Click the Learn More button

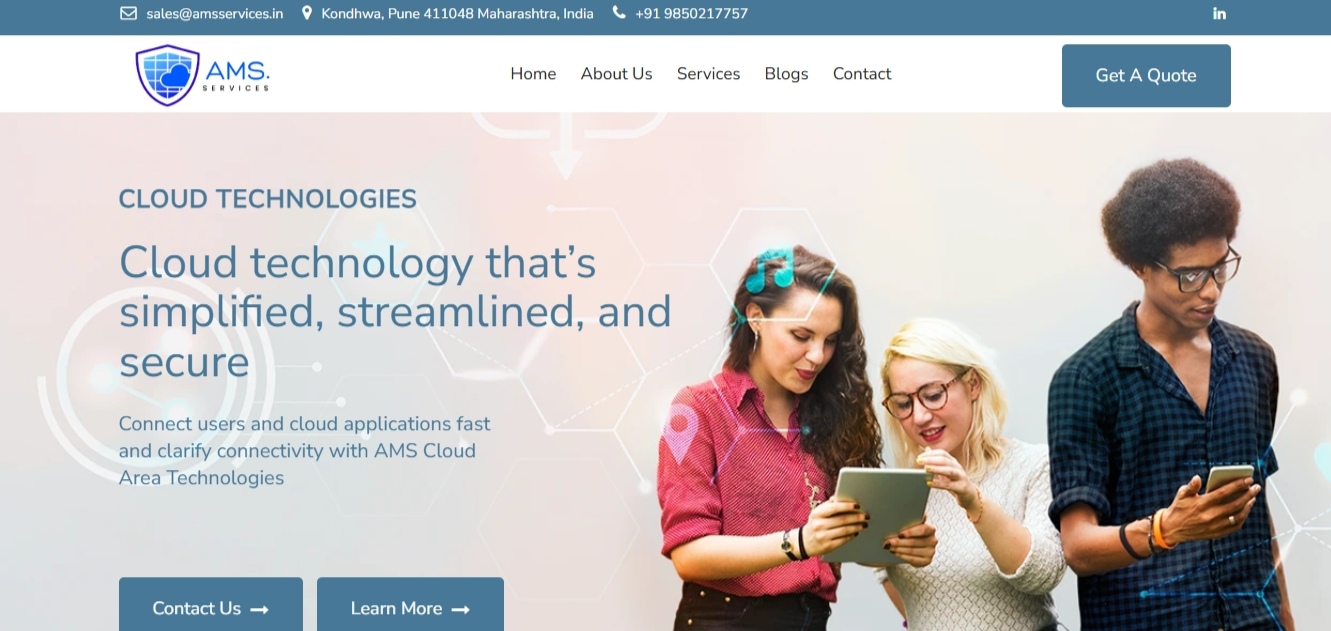[410, 604]
